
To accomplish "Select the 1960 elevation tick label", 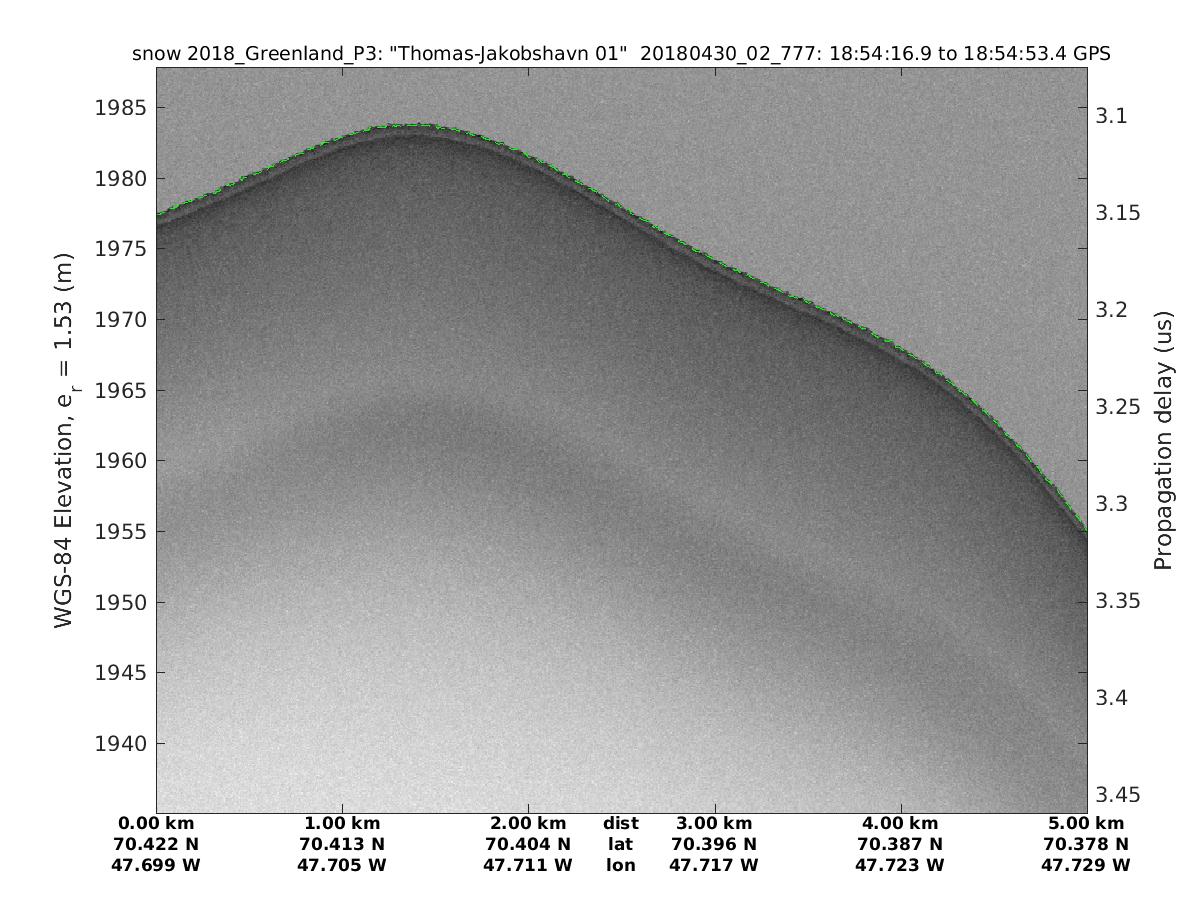I will click(x=120, y=461).
